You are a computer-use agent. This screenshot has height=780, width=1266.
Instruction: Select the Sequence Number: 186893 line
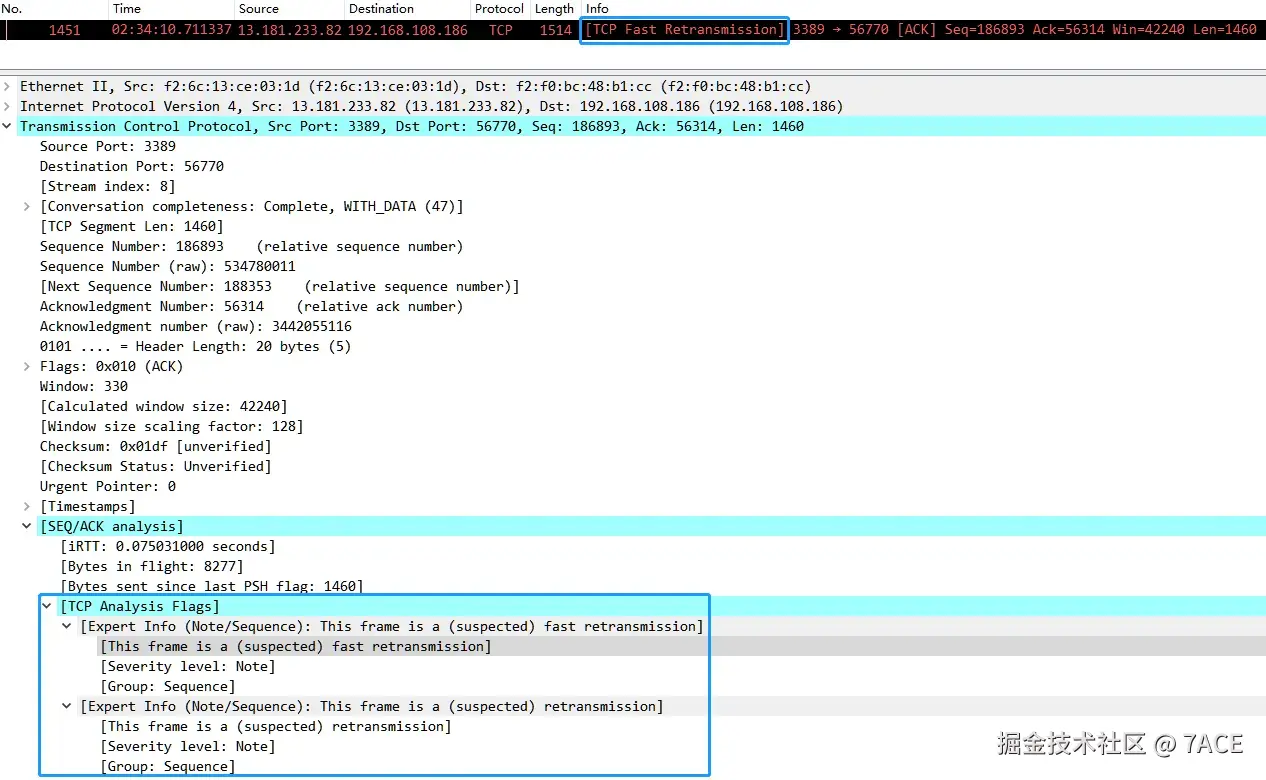pos(252,247)
